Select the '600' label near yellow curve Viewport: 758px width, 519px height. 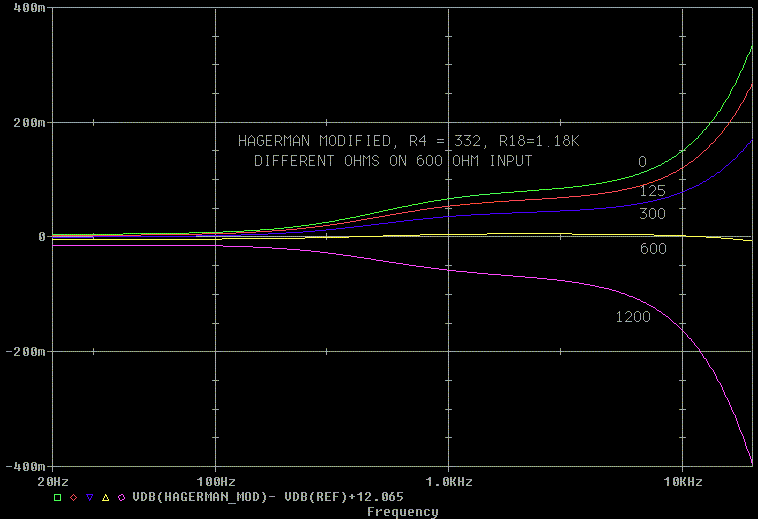coord(653,247)
